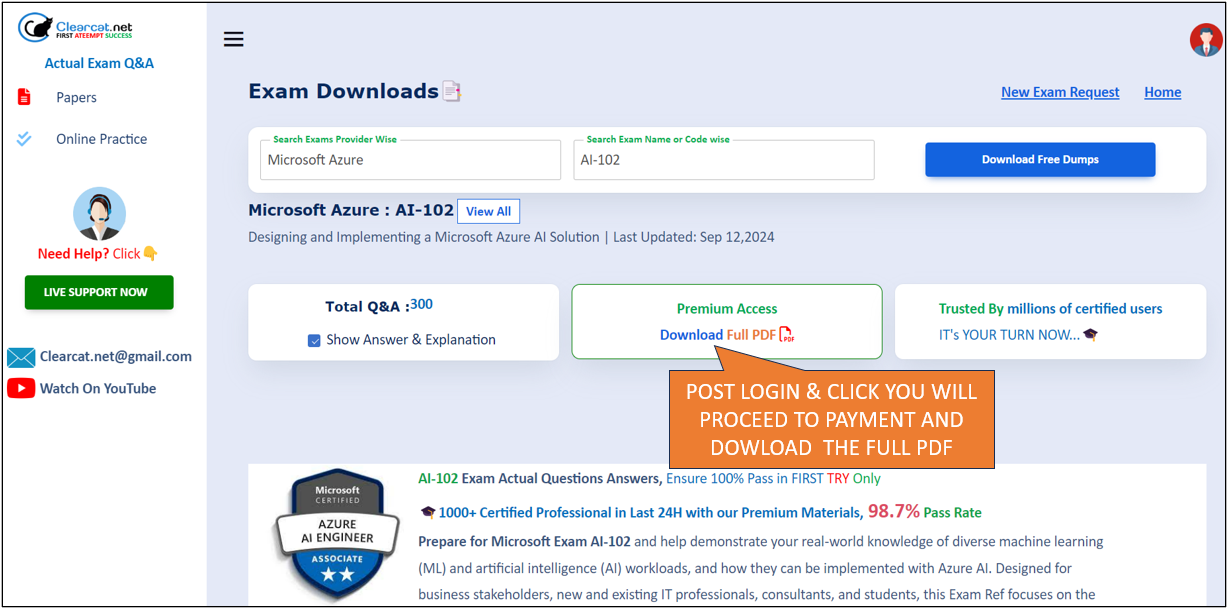Toggle Show Answer & Explanation checkbox
Image resolution: width=1228 pixels, height=610 pixels.
(314, 340)
